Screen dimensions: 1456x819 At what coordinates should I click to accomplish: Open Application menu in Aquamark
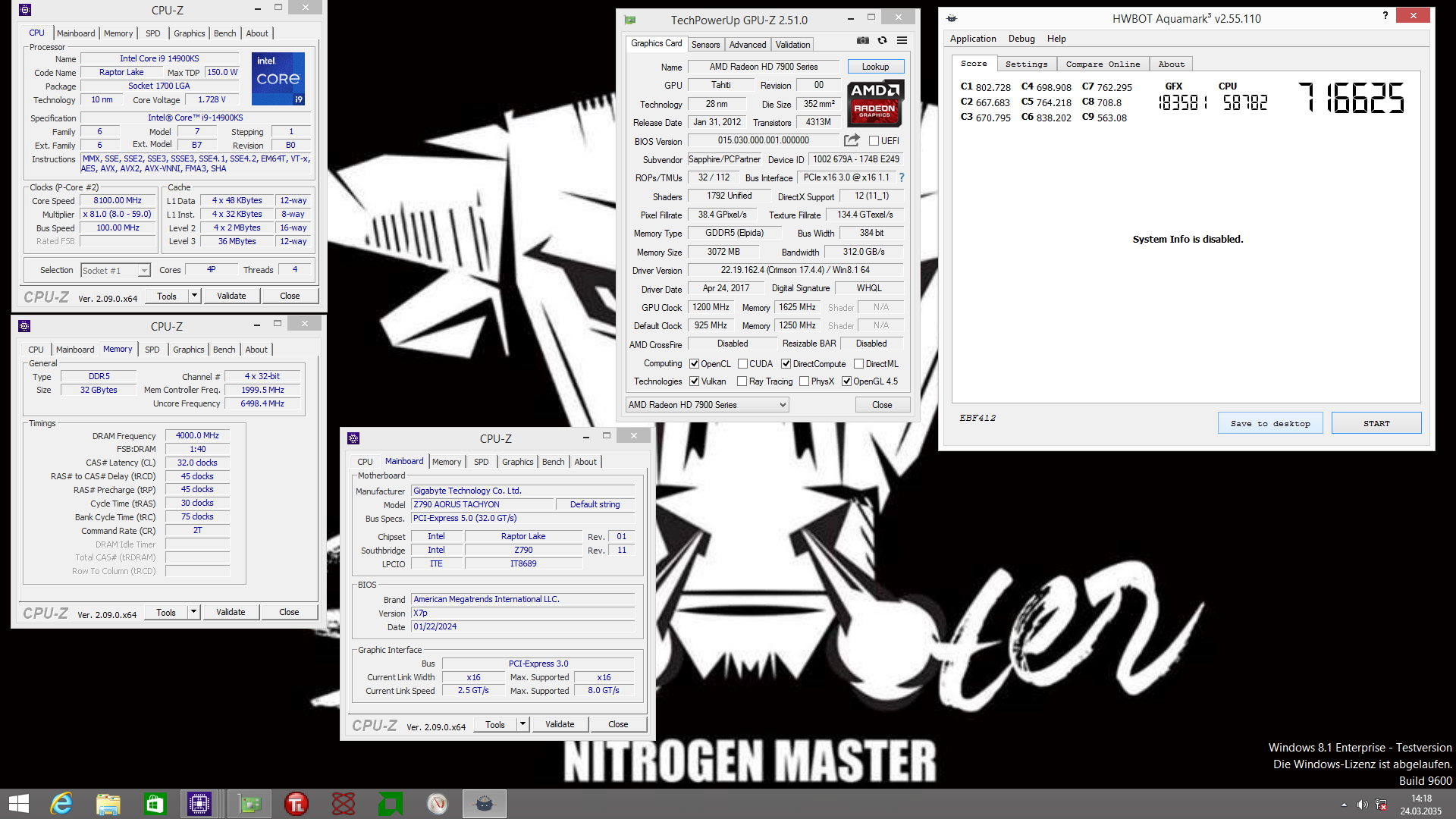tap(973, 39)
